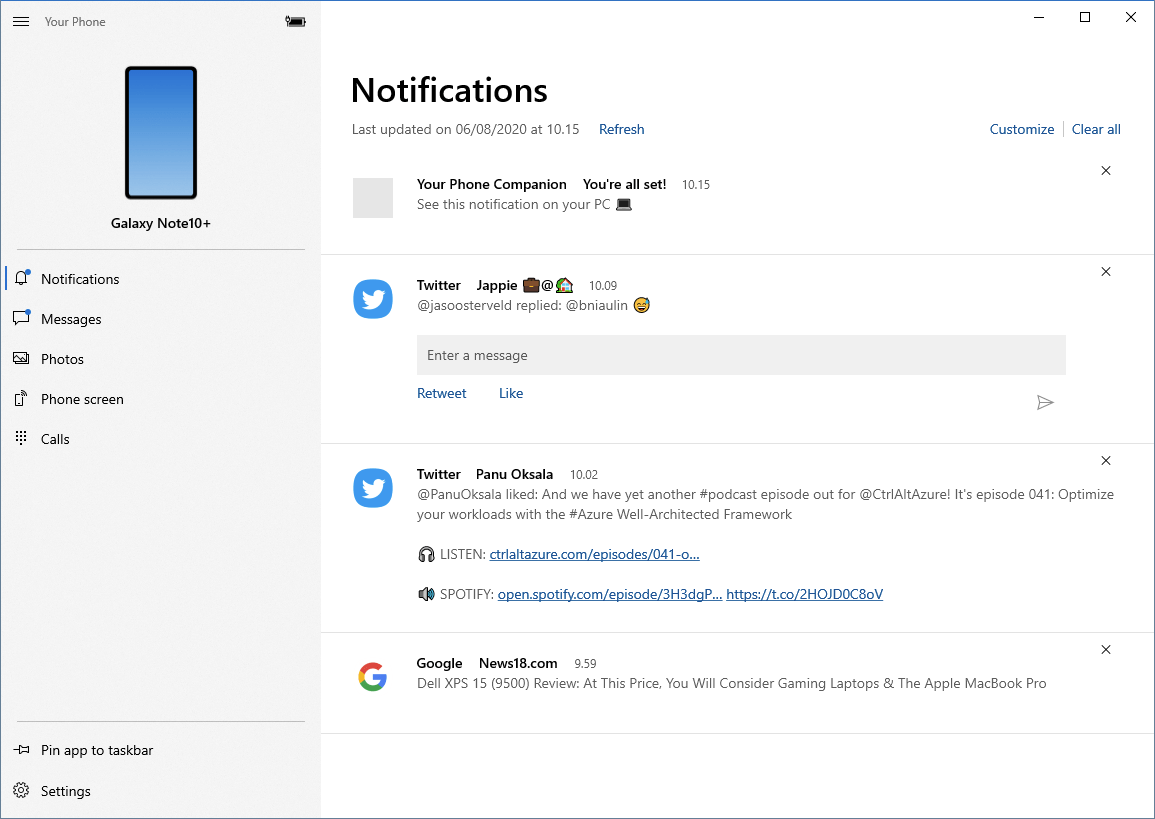Click the send message arrow icon
The image size is (1155, 819).
1045,402
